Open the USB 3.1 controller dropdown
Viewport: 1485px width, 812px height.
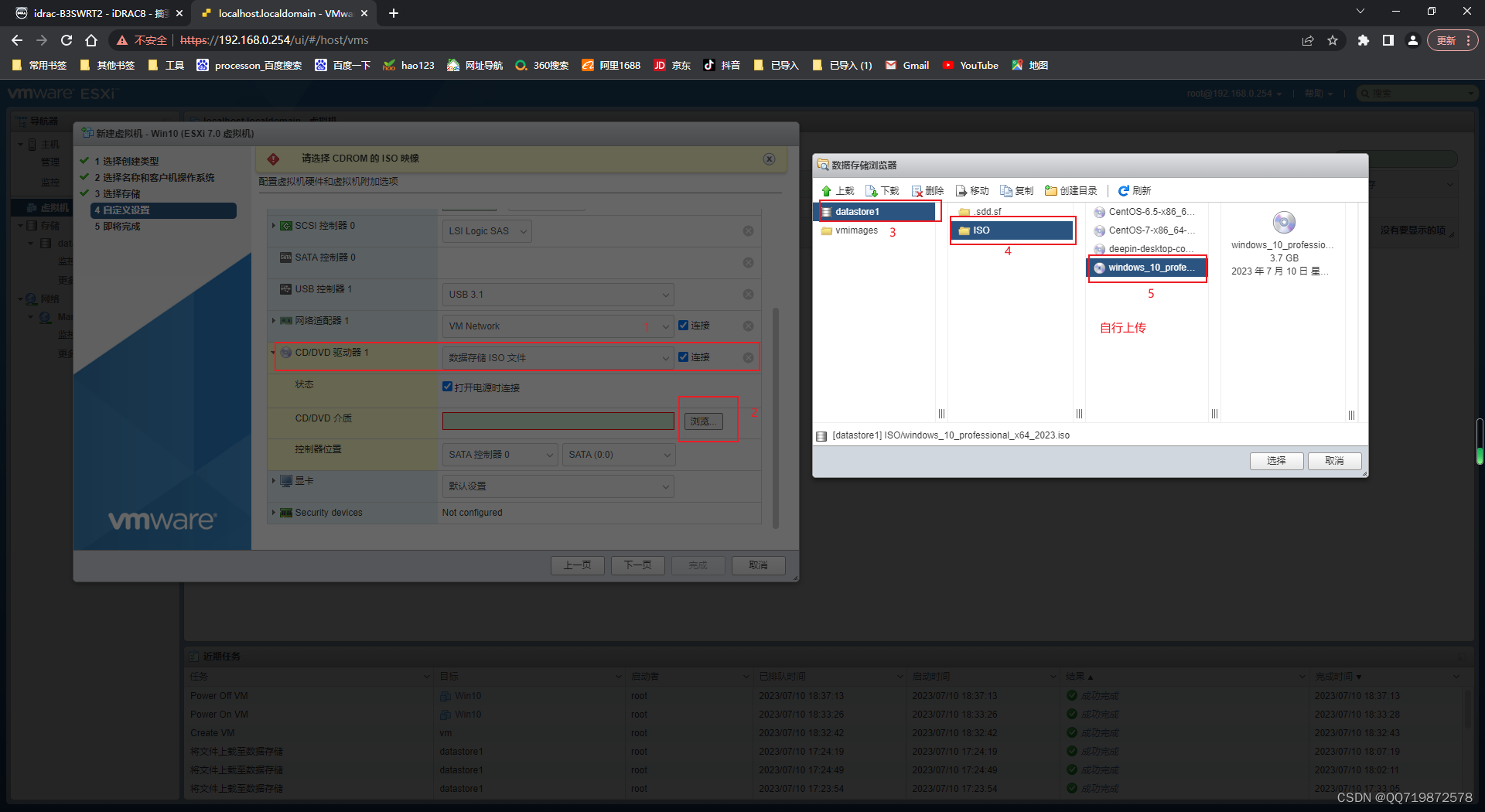point(558,295)
